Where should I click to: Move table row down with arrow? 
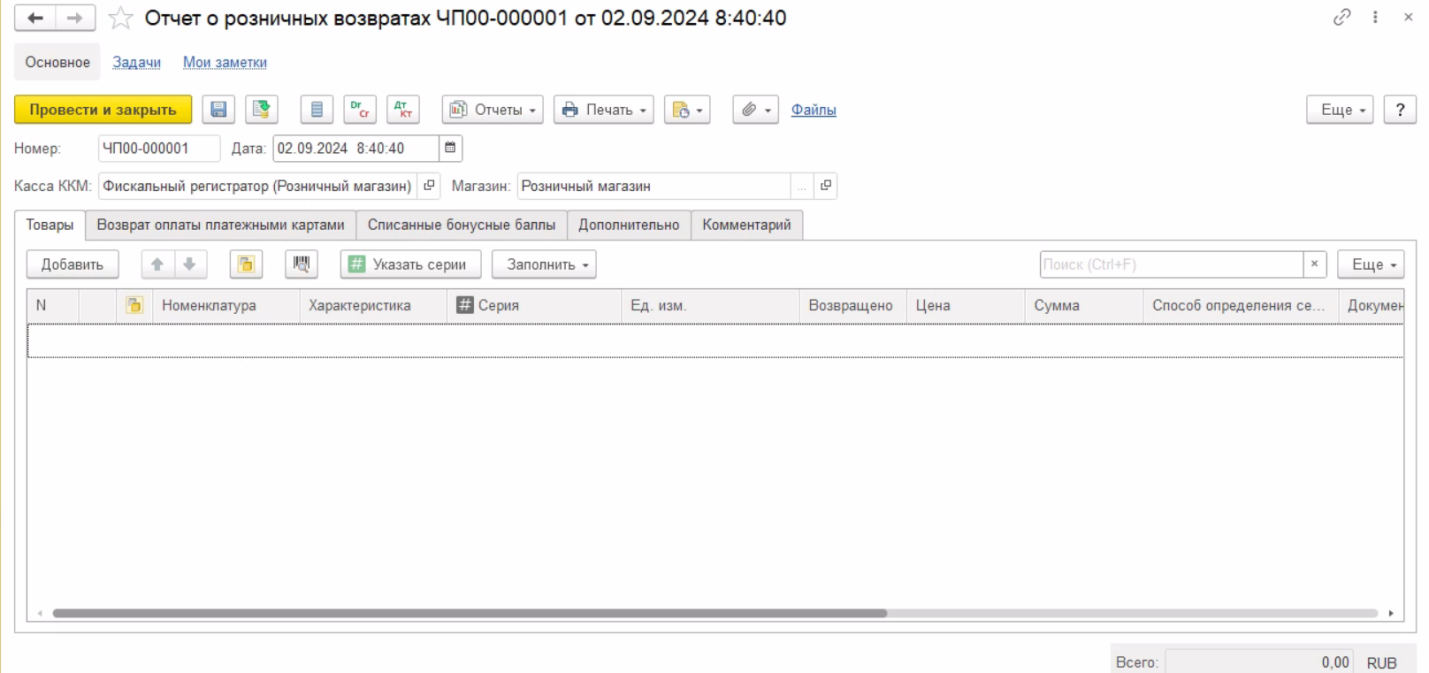188,265
